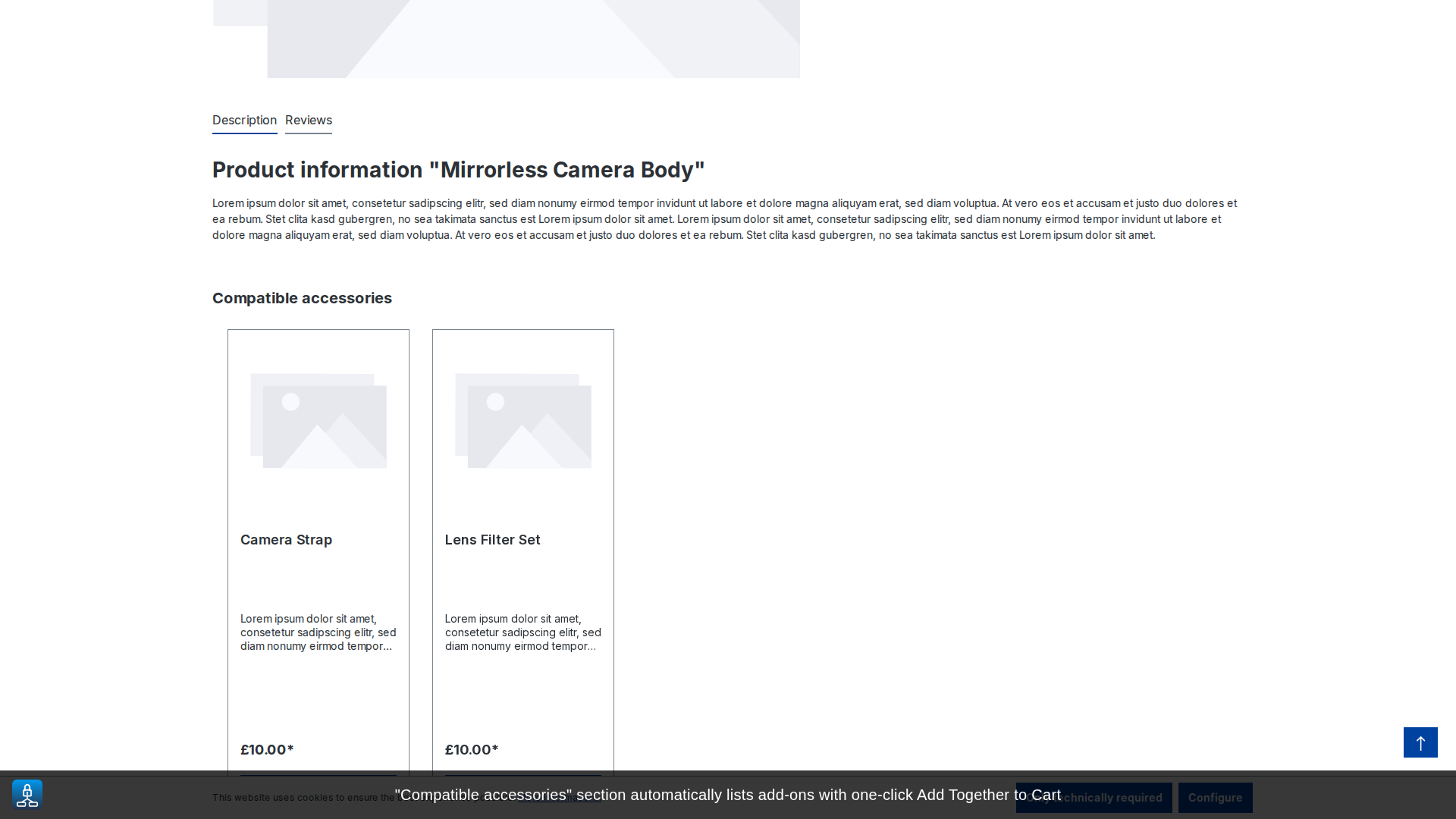
Task: Open the Camera Strap placeholder image
Action: (x=318, y=421)
